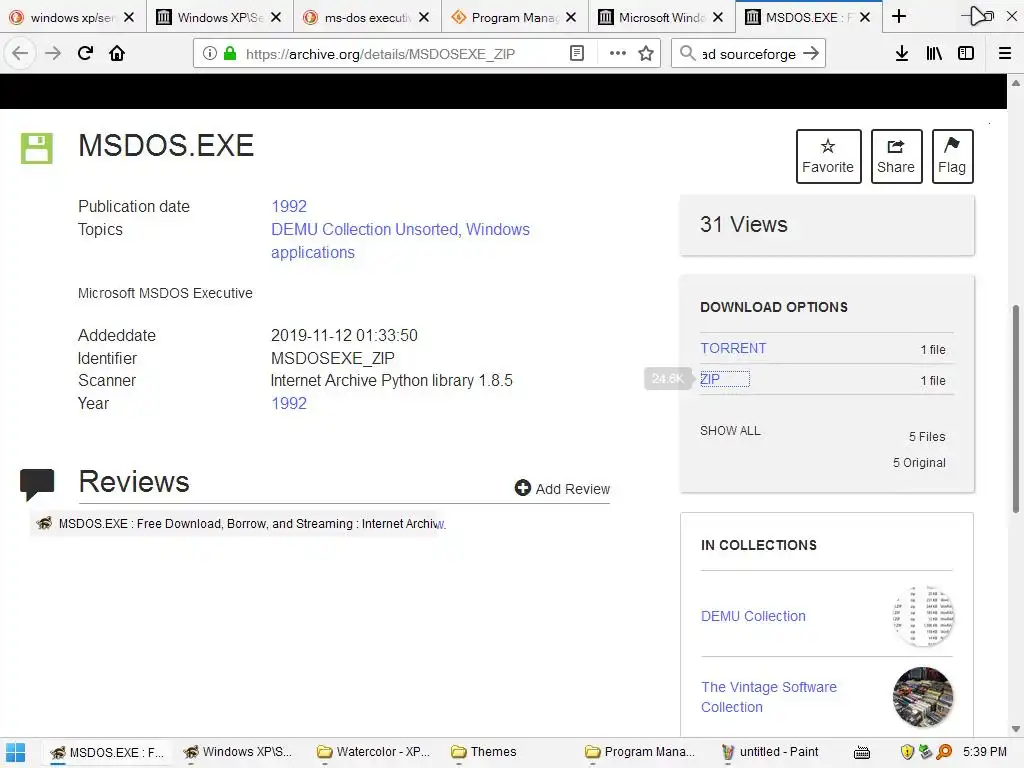Go forward to next page

point(53,54)
